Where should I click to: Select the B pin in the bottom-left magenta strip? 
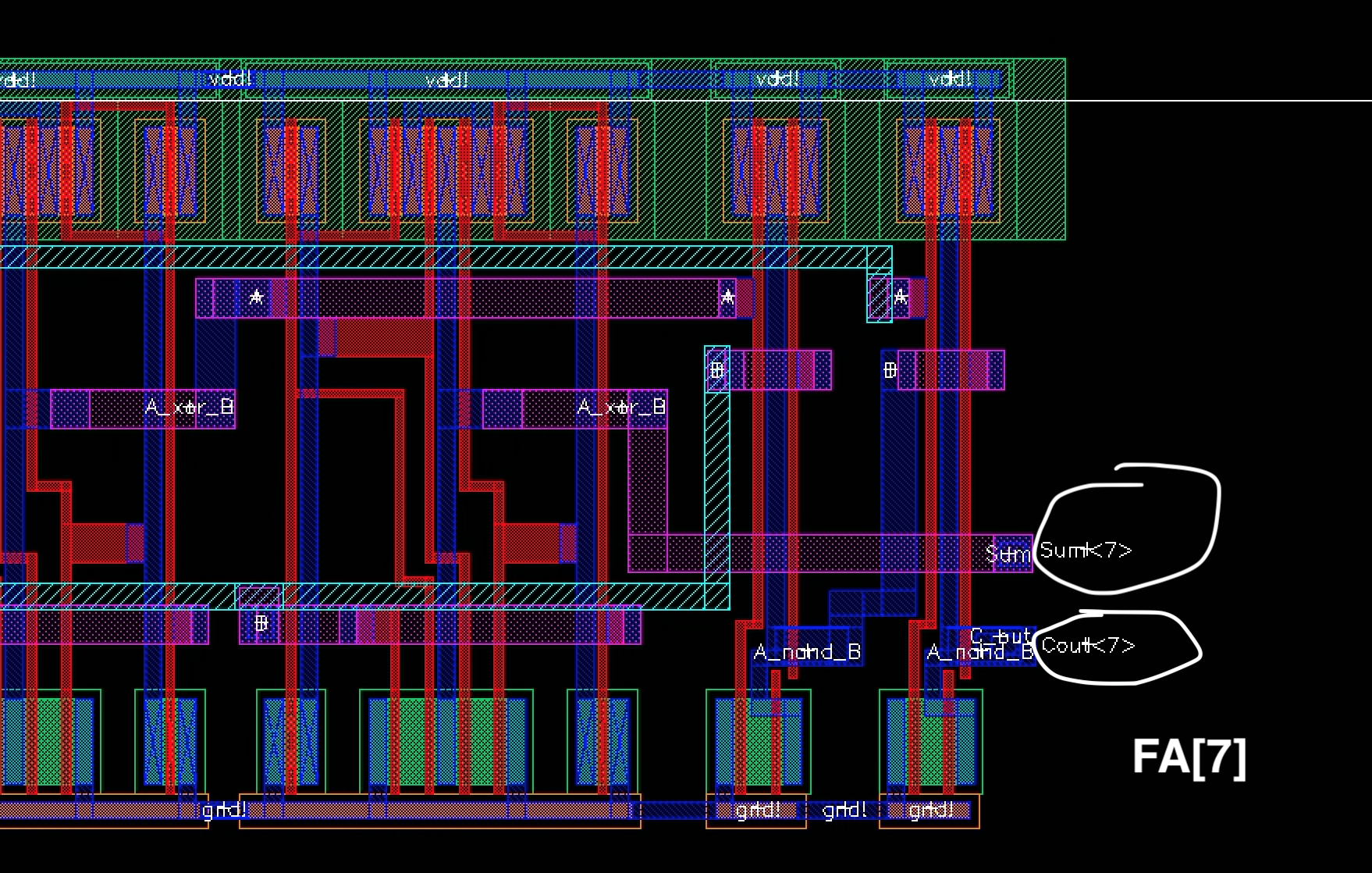point(261,623)
